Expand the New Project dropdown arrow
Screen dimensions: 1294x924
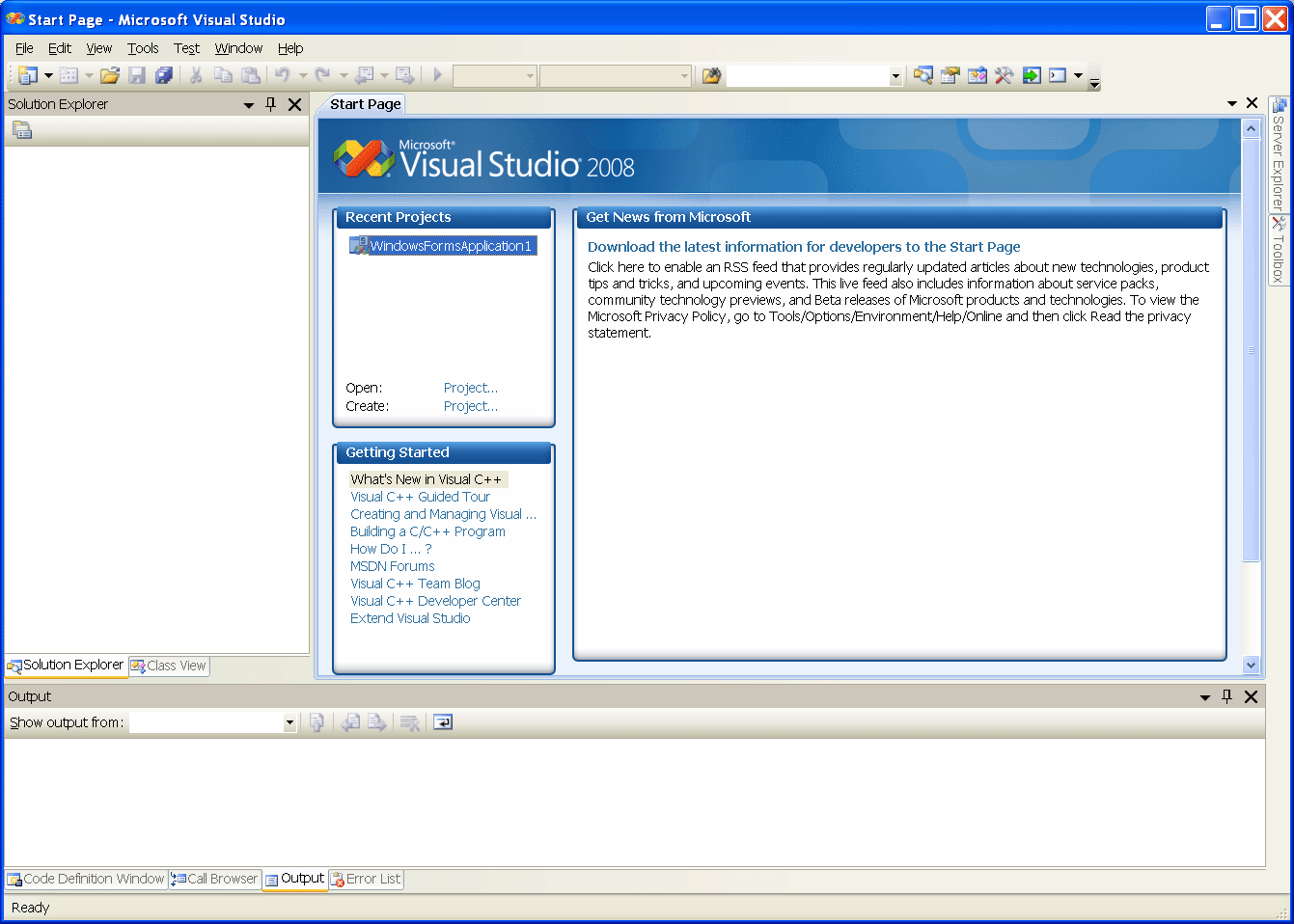pos(46,75)
